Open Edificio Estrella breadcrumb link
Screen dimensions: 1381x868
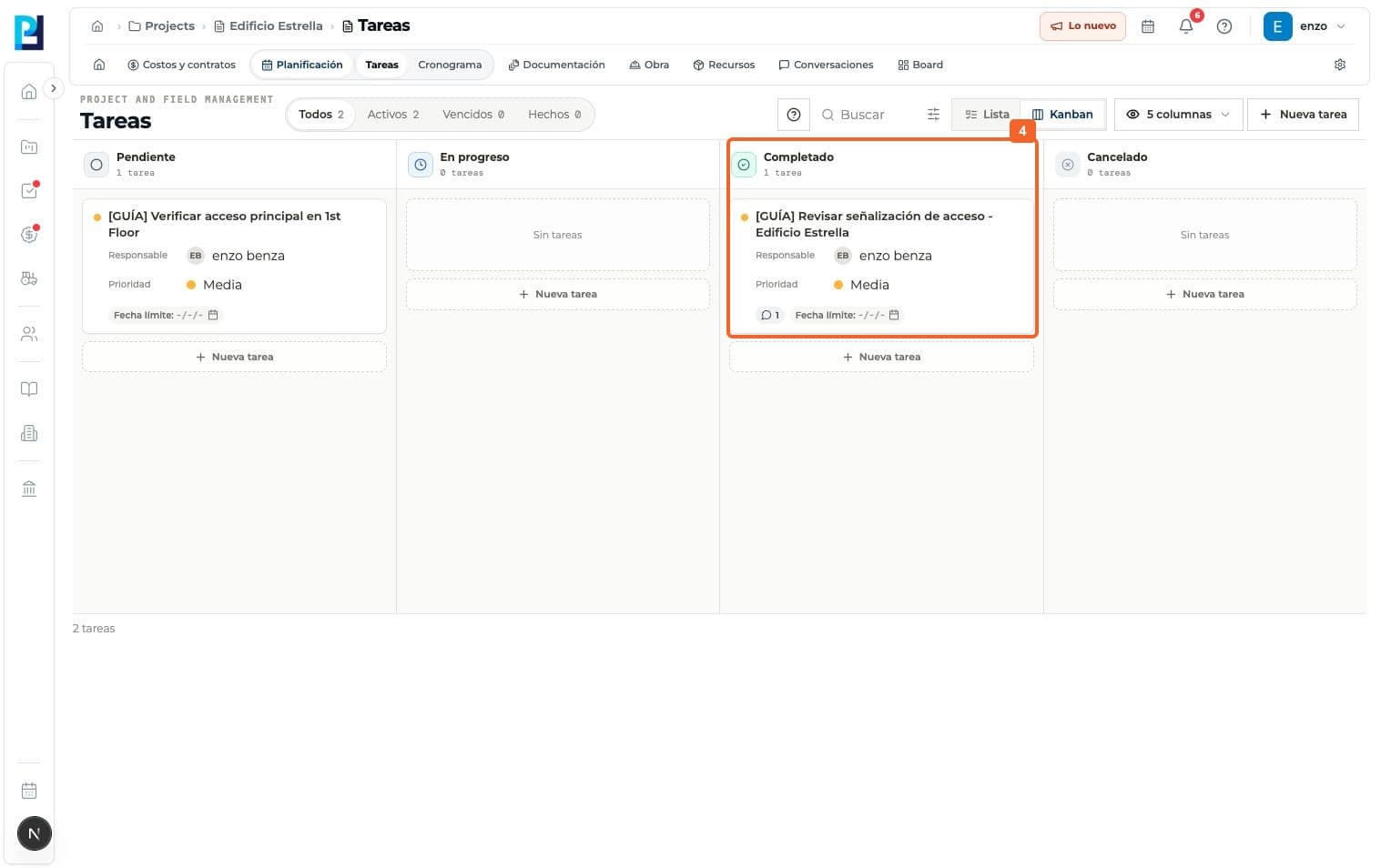click(x=269, y=26)
